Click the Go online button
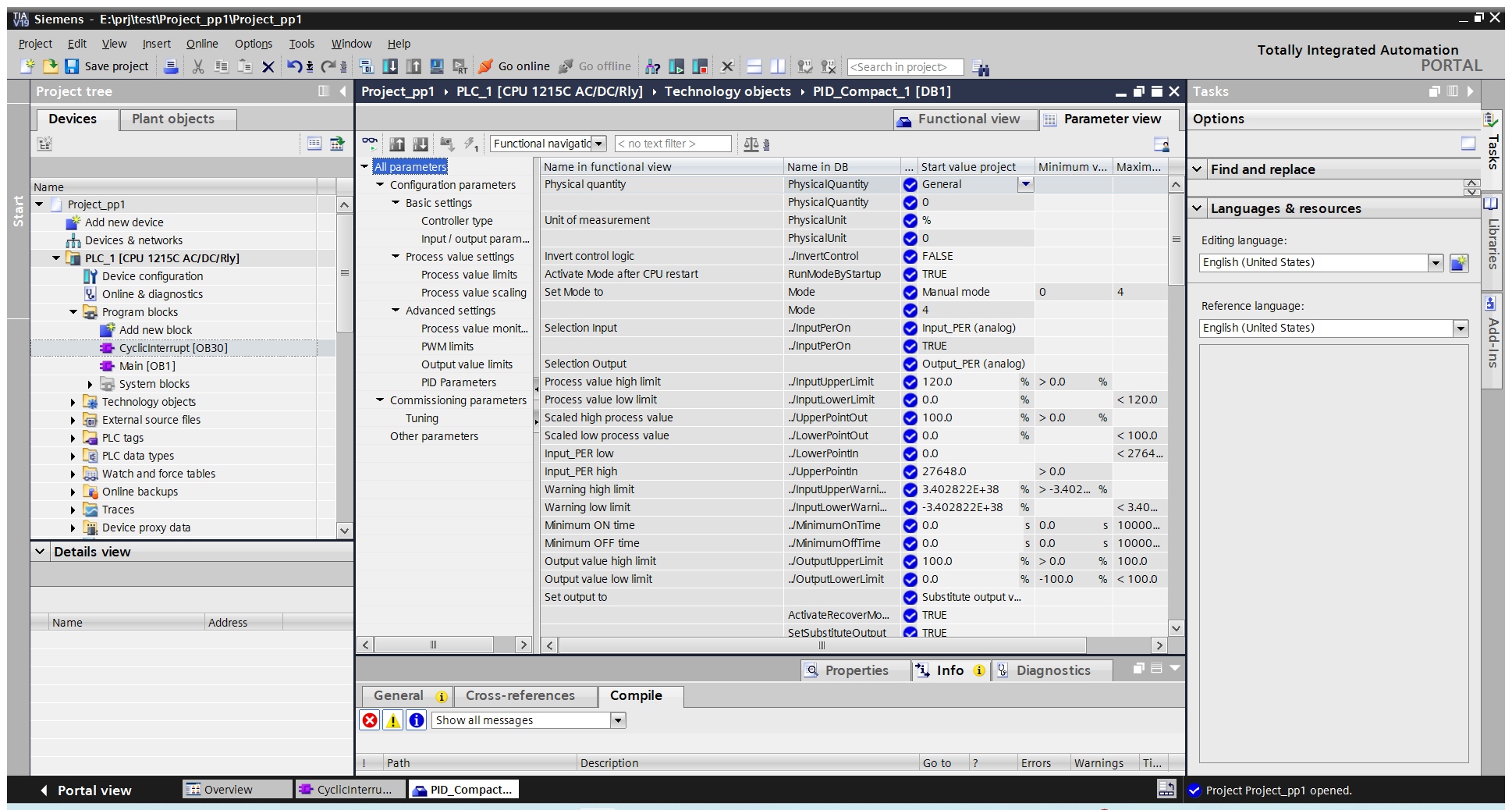This screenshot has width=1512, height=810. [515, 66]
